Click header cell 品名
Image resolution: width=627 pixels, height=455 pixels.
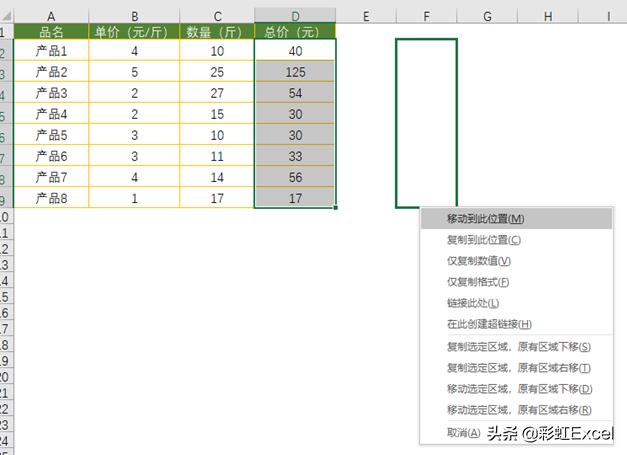(x=51, y=32)
